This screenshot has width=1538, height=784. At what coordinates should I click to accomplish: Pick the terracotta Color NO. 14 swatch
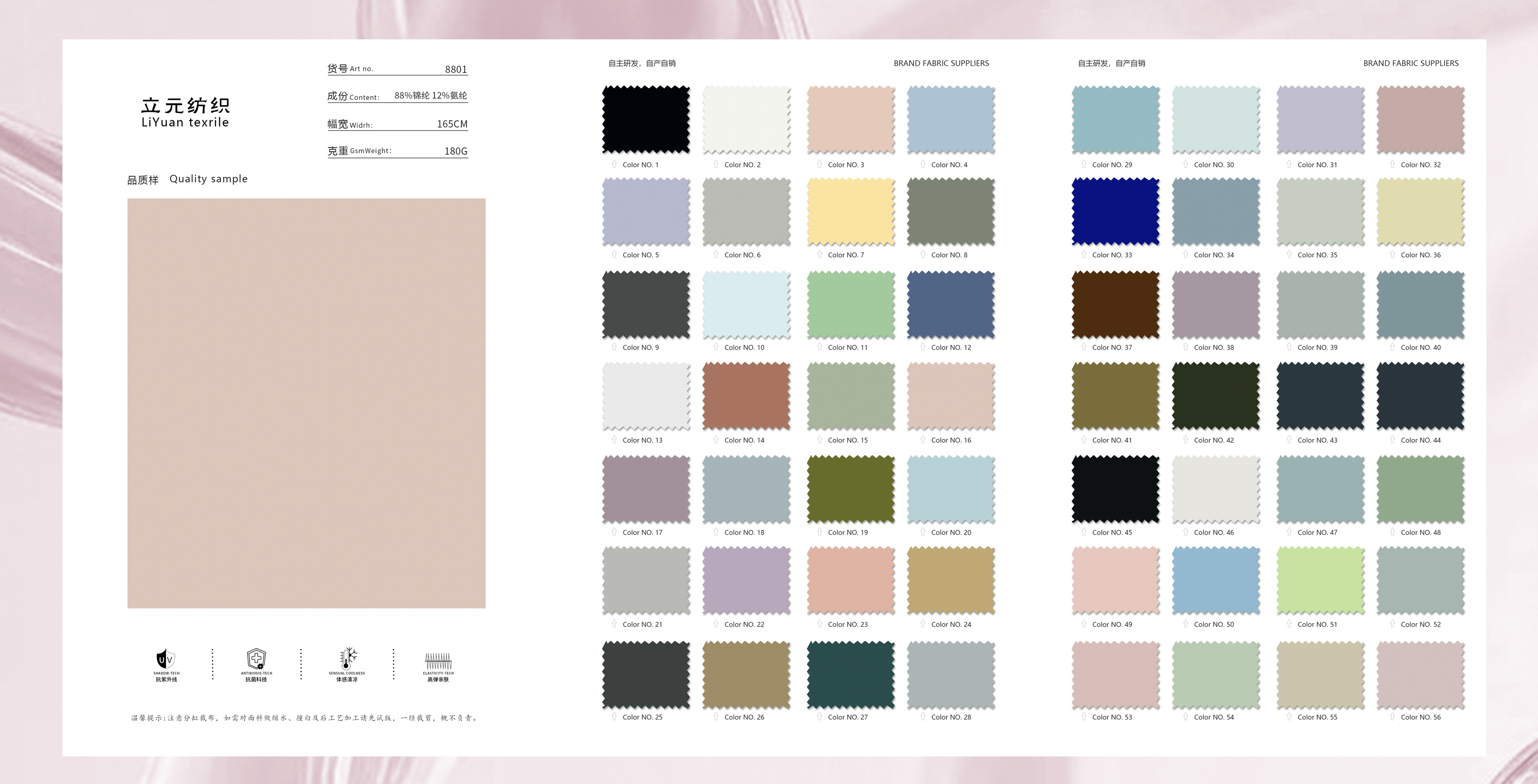point(746,396)
